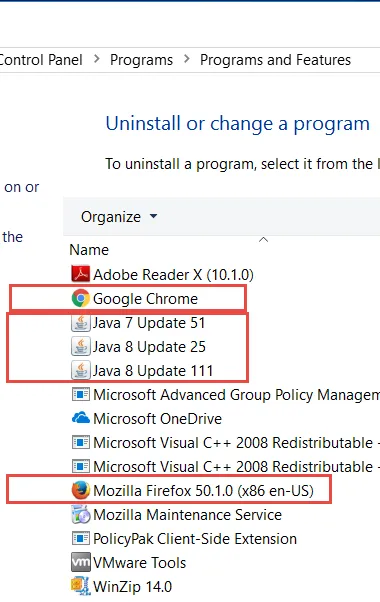Click the Mozilla Maintenance Service icon
Image resolution: width=380 pixels, height=602 pixels.
[x=81, y=514]
